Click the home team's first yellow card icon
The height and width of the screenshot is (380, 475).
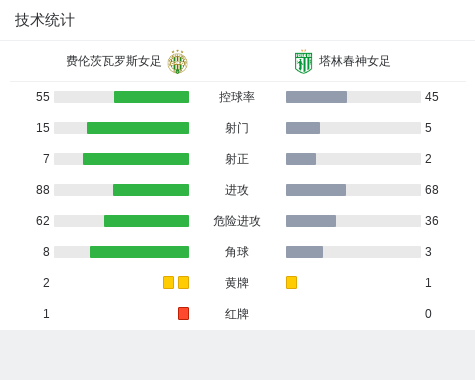click(168, 283)
